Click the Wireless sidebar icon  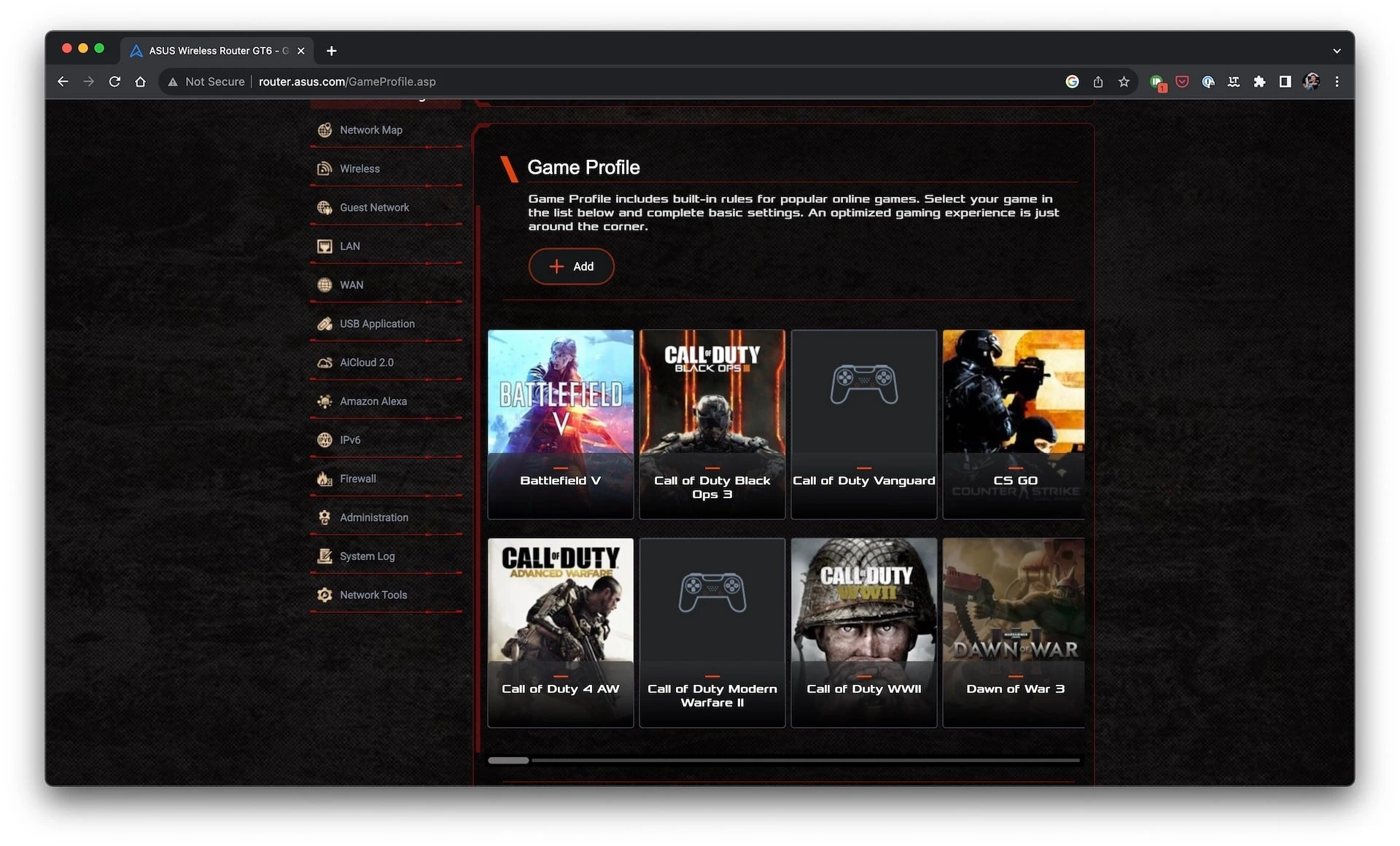(324, 168)
